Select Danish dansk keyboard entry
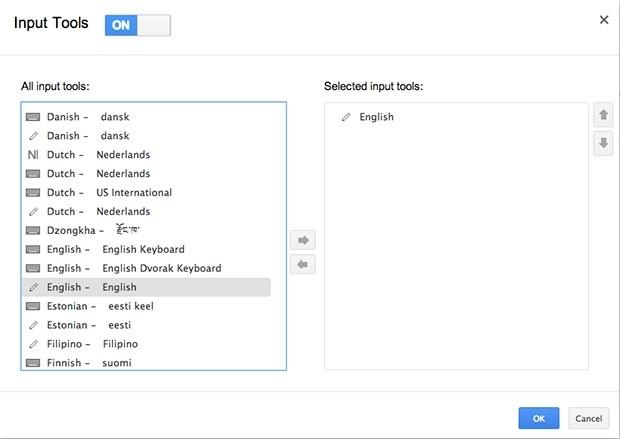The height and width of the screenshot is (439, 620). pyautogui.click(x=147, y=117)
